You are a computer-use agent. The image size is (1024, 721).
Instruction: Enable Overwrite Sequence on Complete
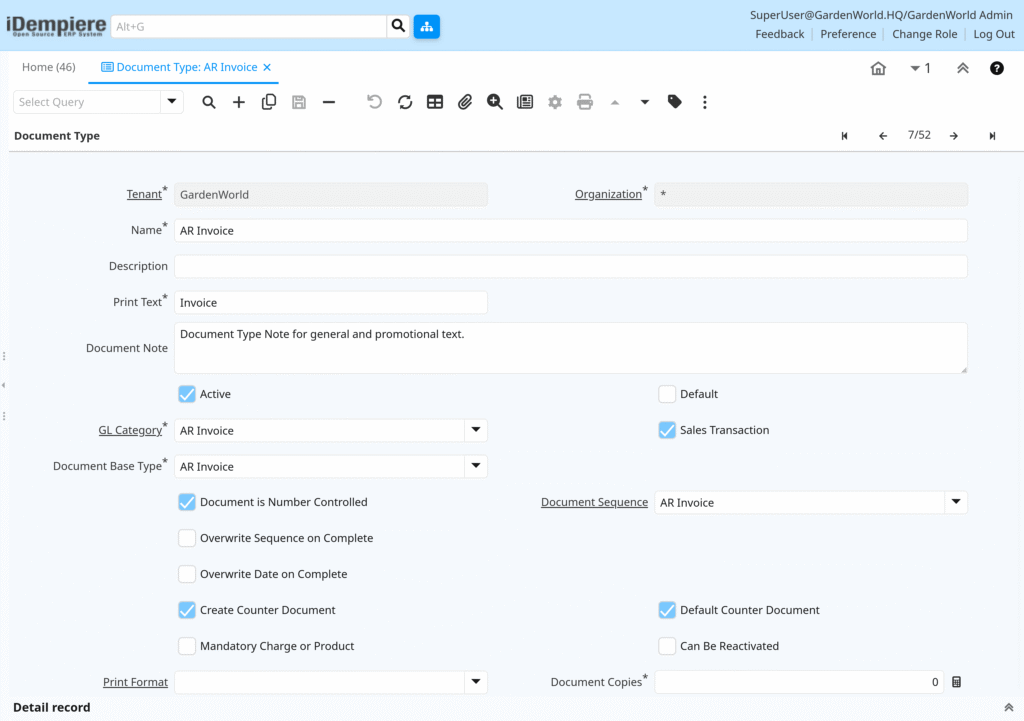187,537
